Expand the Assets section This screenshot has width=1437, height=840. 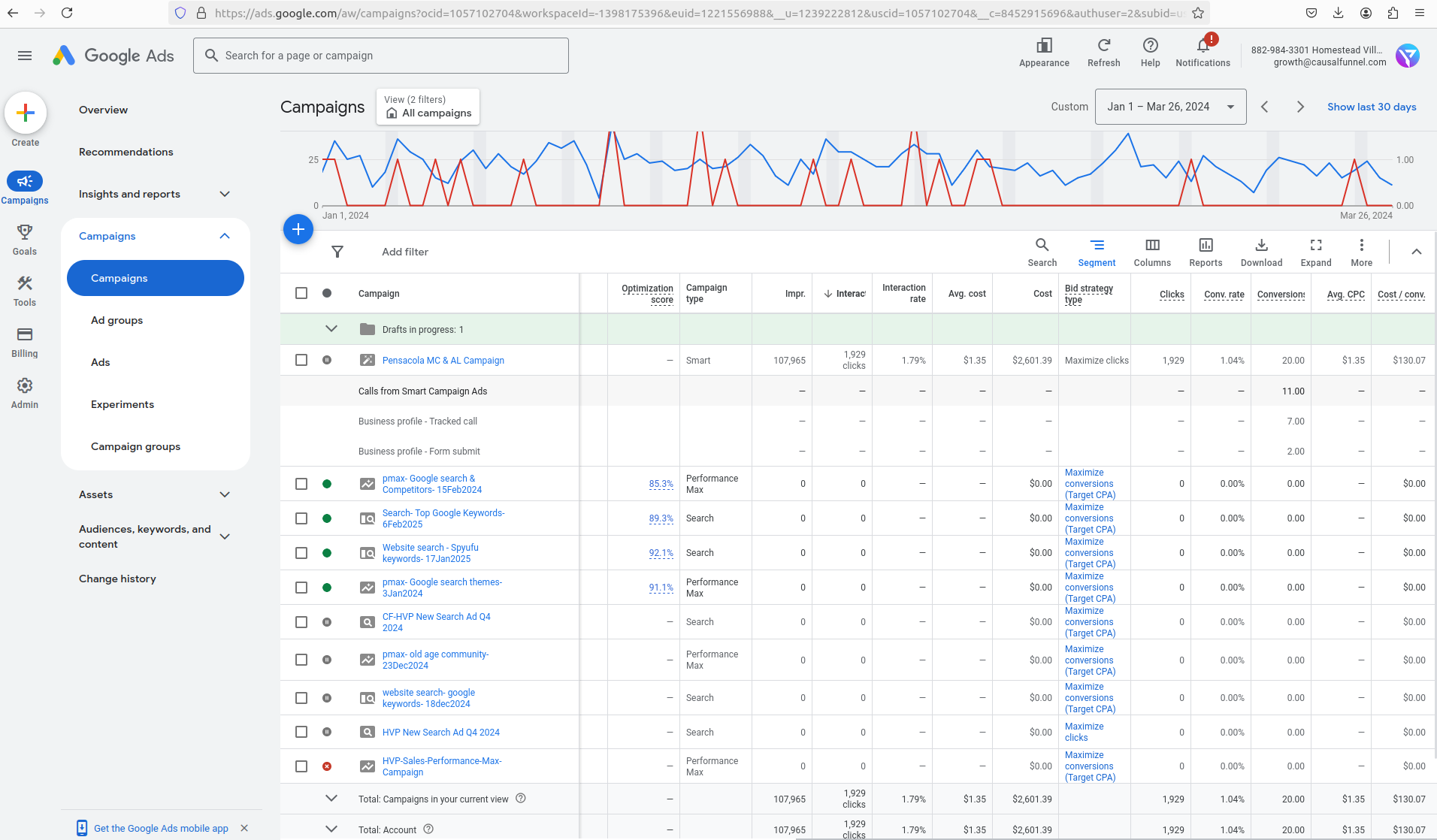(225, 494)
